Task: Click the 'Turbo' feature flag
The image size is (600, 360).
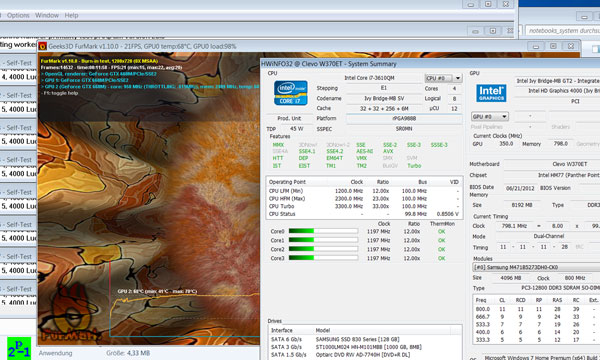Action: tap(414, 166)
